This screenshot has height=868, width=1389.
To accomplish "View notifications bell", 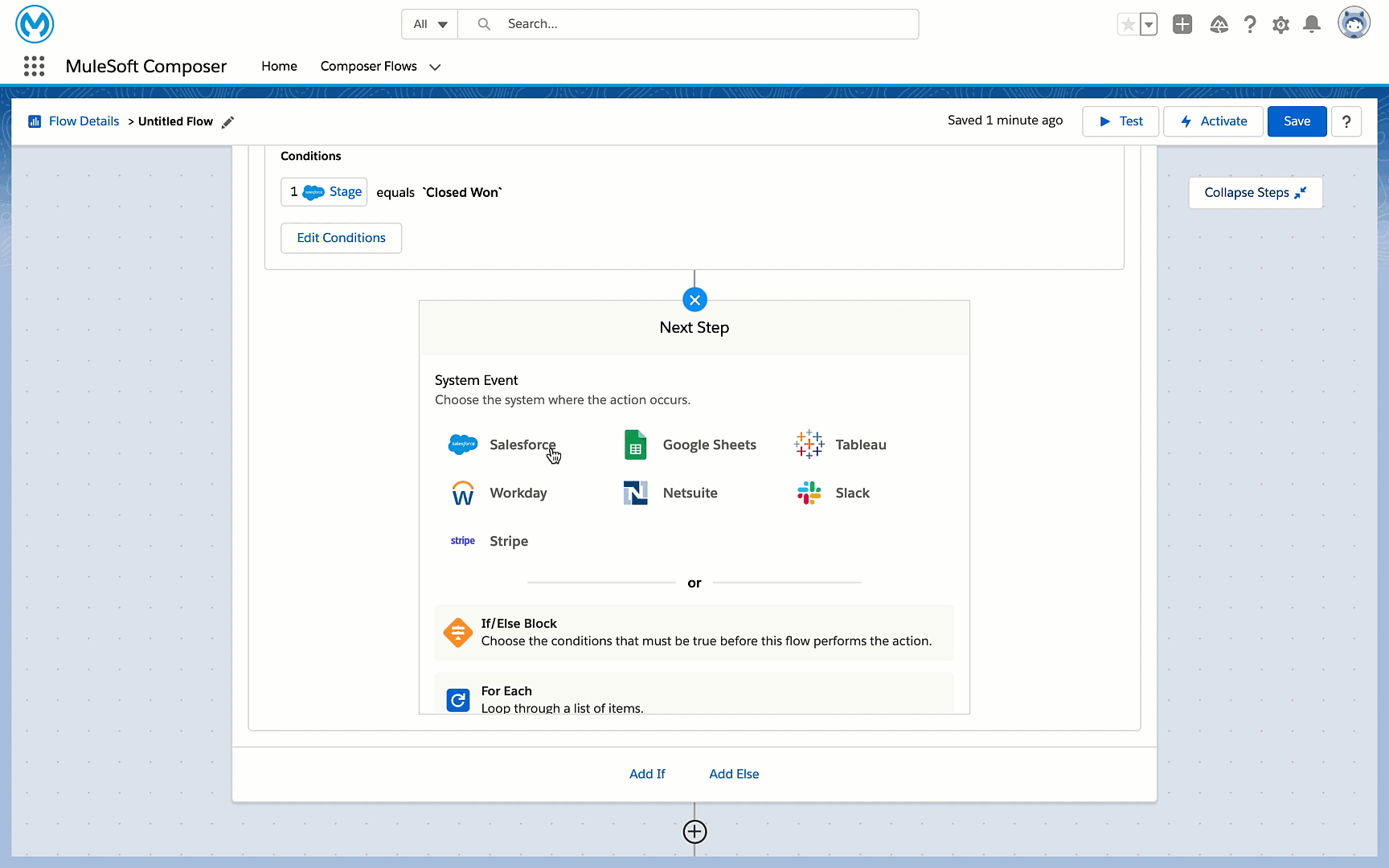I will tap(1312, 24).
